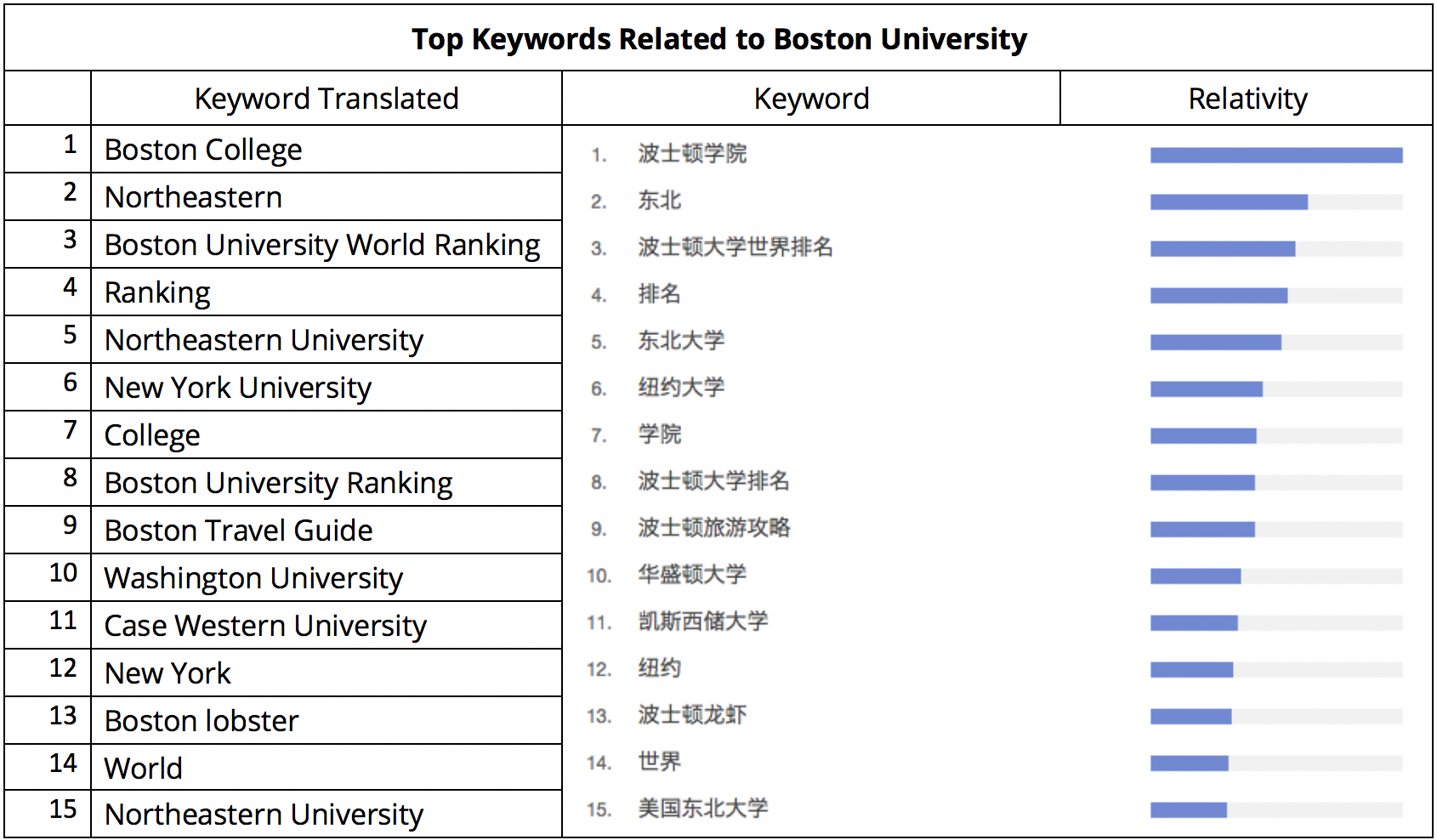Select the 'Relativity' column header
Image resolution: width=1437 pixels, height=840 pixels.
[1247, 99]
